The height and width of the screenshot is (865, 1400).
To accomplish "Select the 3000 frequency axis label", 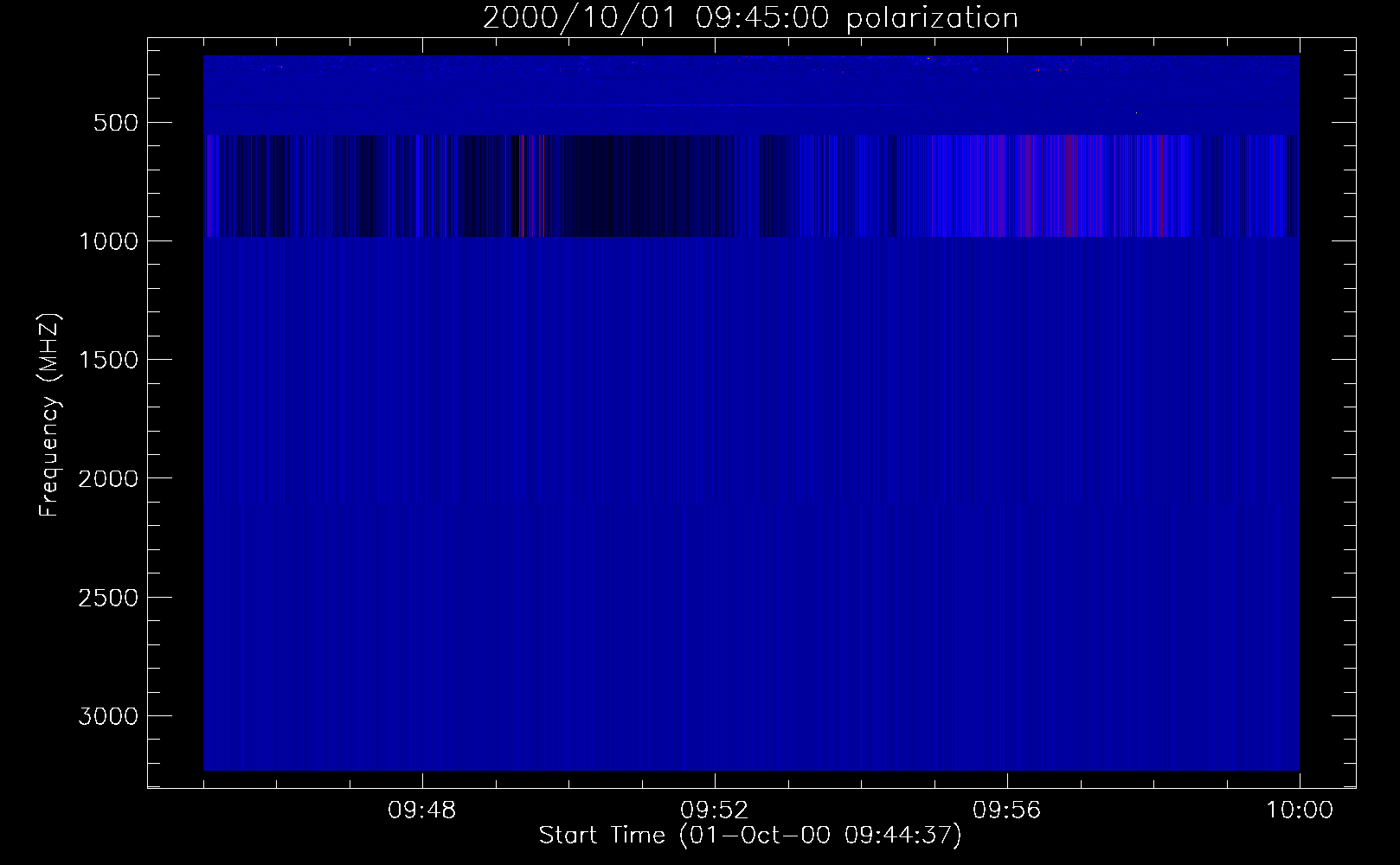I will 108,716.
